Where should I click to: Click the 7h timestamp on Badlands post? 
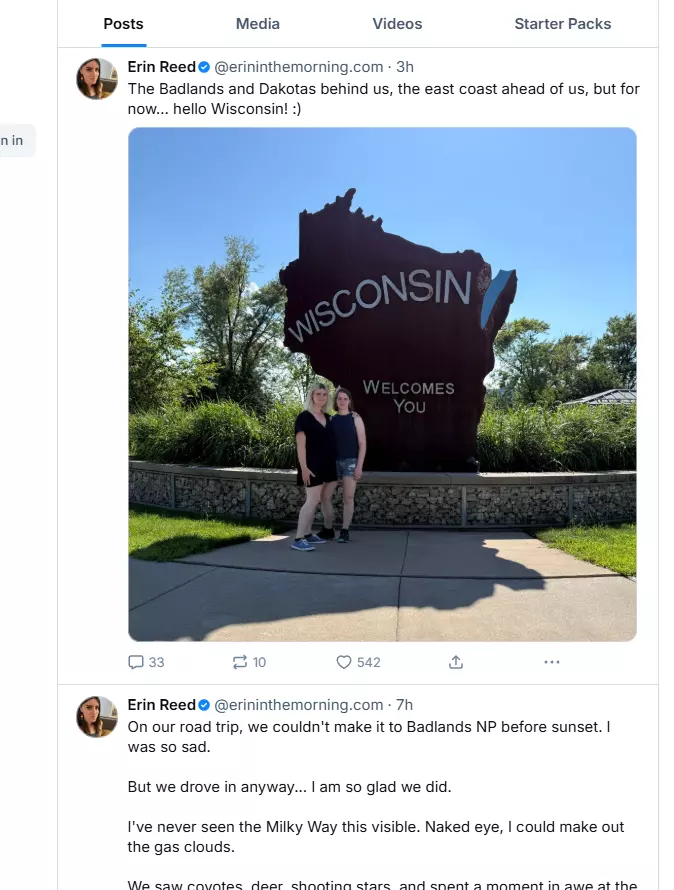point(405,705)
